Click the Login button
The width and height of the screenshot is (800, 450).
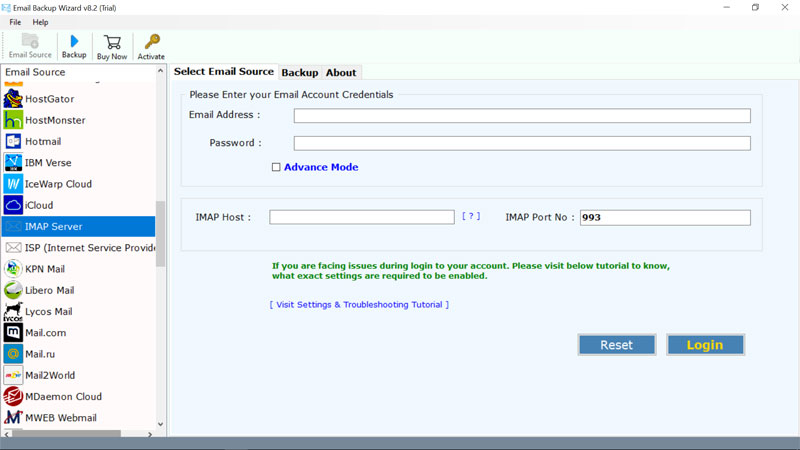705,345
